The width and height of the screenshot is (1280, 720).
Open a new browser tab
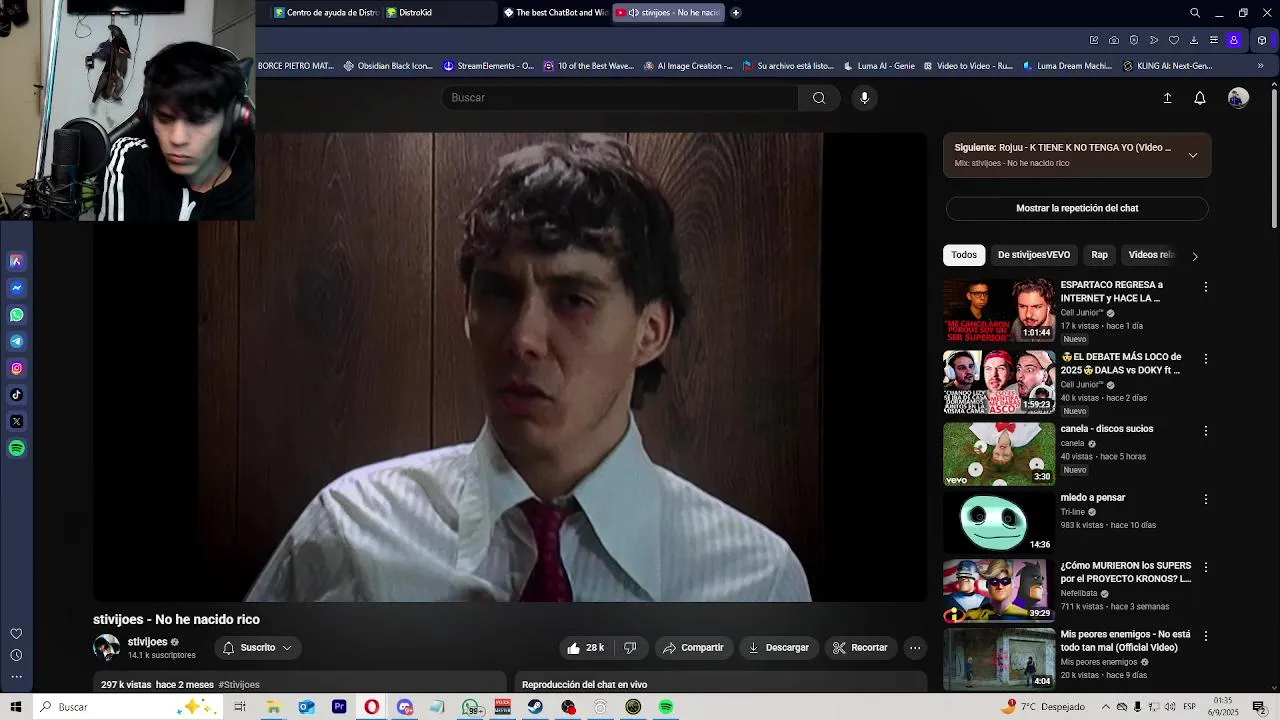coord(736,13)
